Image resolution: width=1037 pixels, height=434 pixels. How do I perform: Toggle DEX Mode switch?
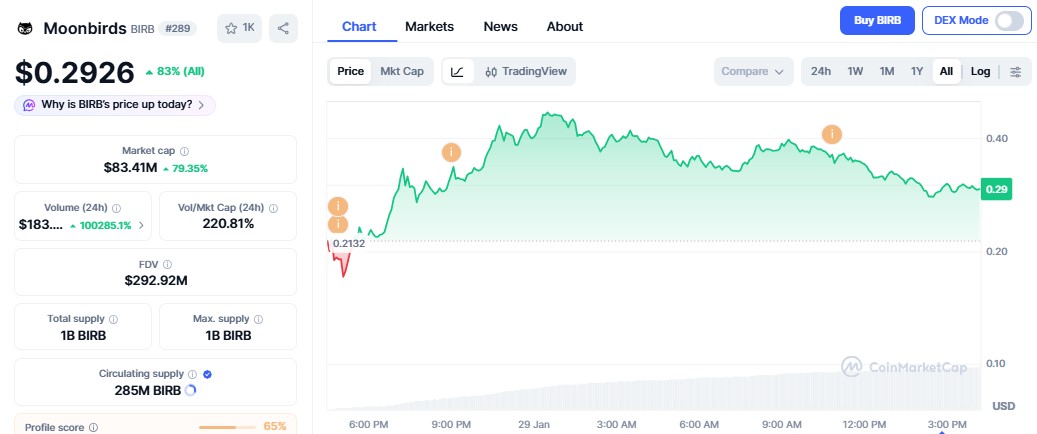[x=1011, y=20]
